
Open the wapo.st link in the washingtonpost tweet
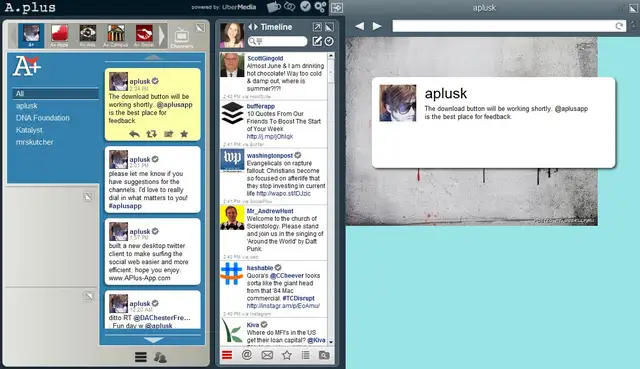click(283, 193)
